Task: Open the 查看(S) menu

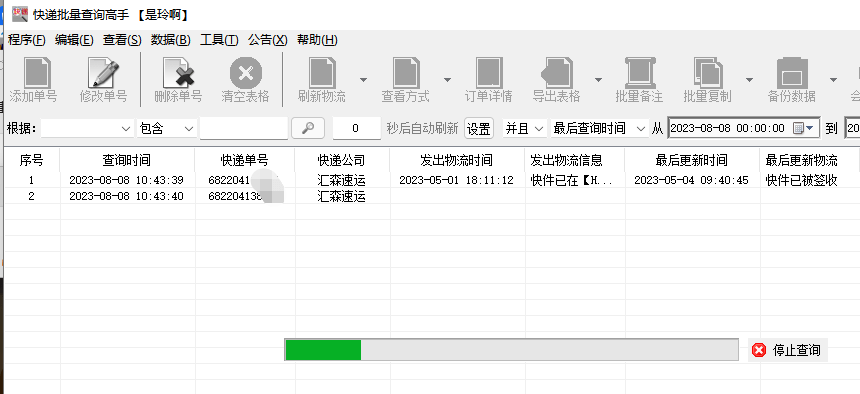Action: tap(122, 40)
